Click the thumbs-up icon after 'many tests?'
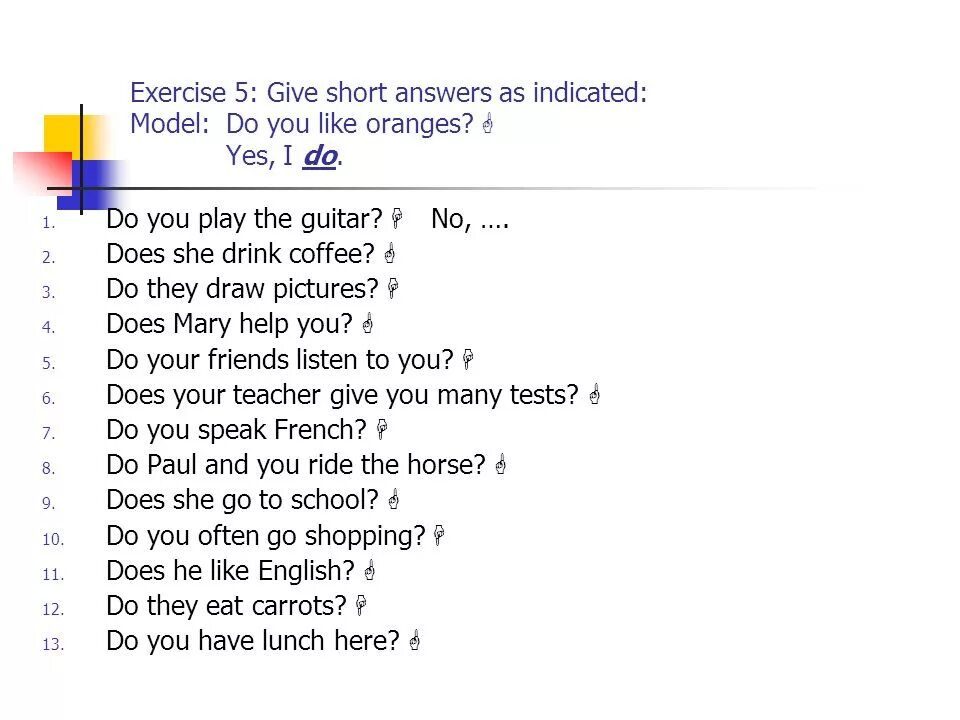960x720 pixels. tap(594, 394)
